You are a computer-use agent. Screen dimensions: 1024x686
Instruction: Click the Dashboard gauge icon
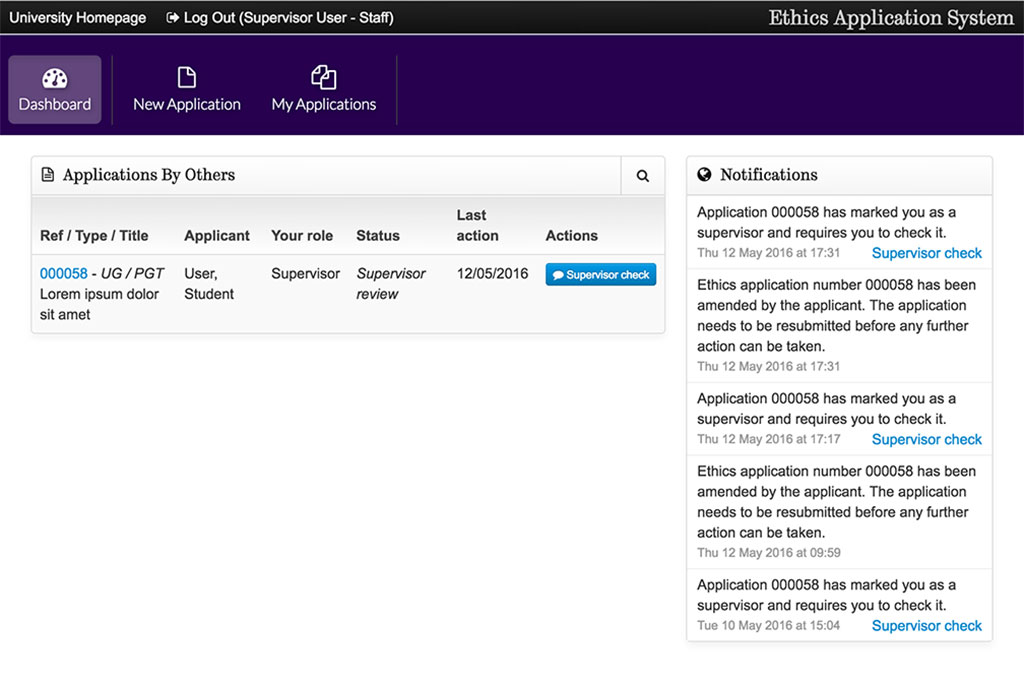[x=55, y=78]
